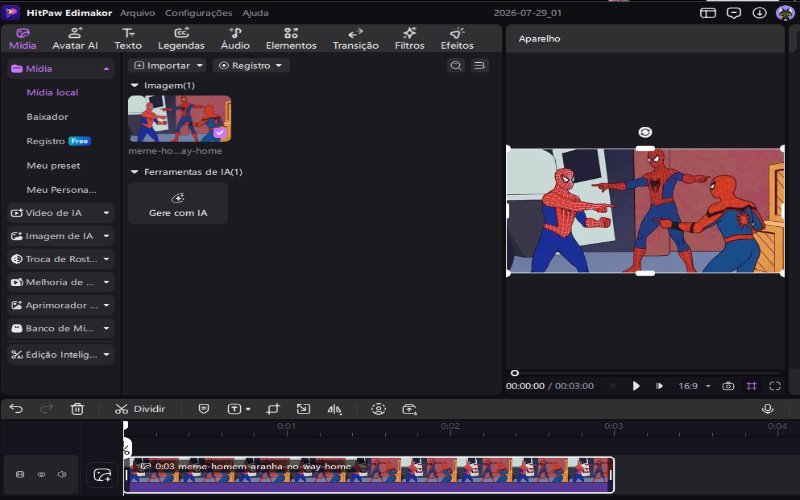Click the Gere com IA button
Image resolution: width=800 pixels, height=500 pixels.
point(178,204)
